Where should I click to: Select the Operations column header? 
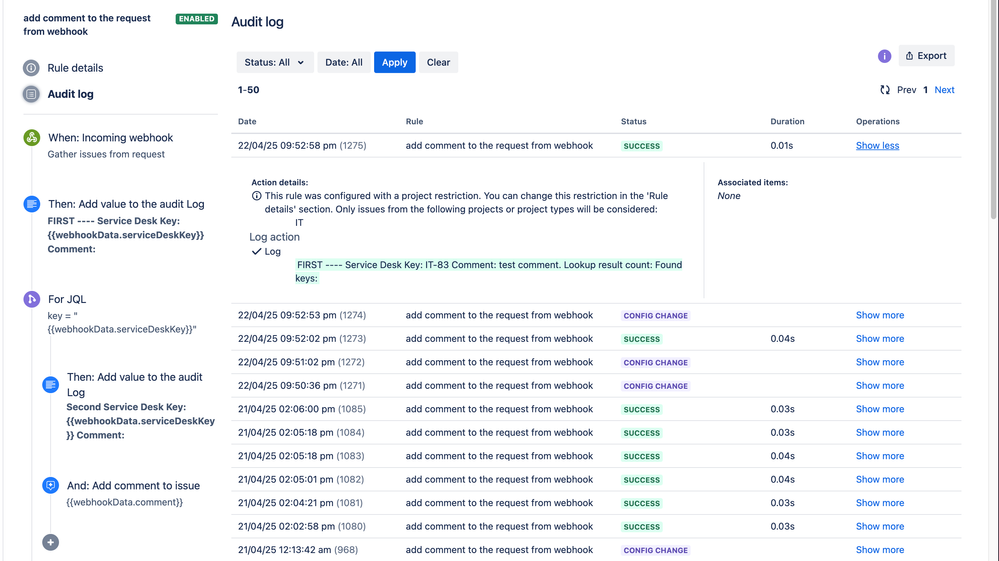877,122
